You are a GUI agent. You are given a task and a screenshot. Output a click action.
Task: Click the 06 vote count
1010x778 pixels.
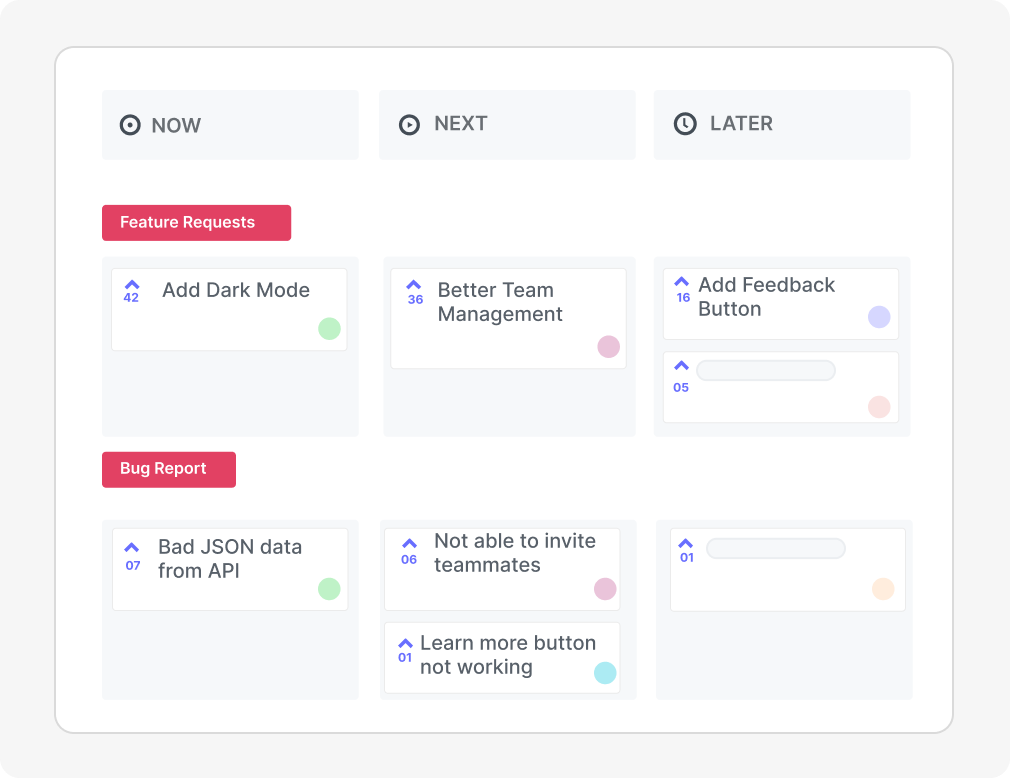pos(409,560)
